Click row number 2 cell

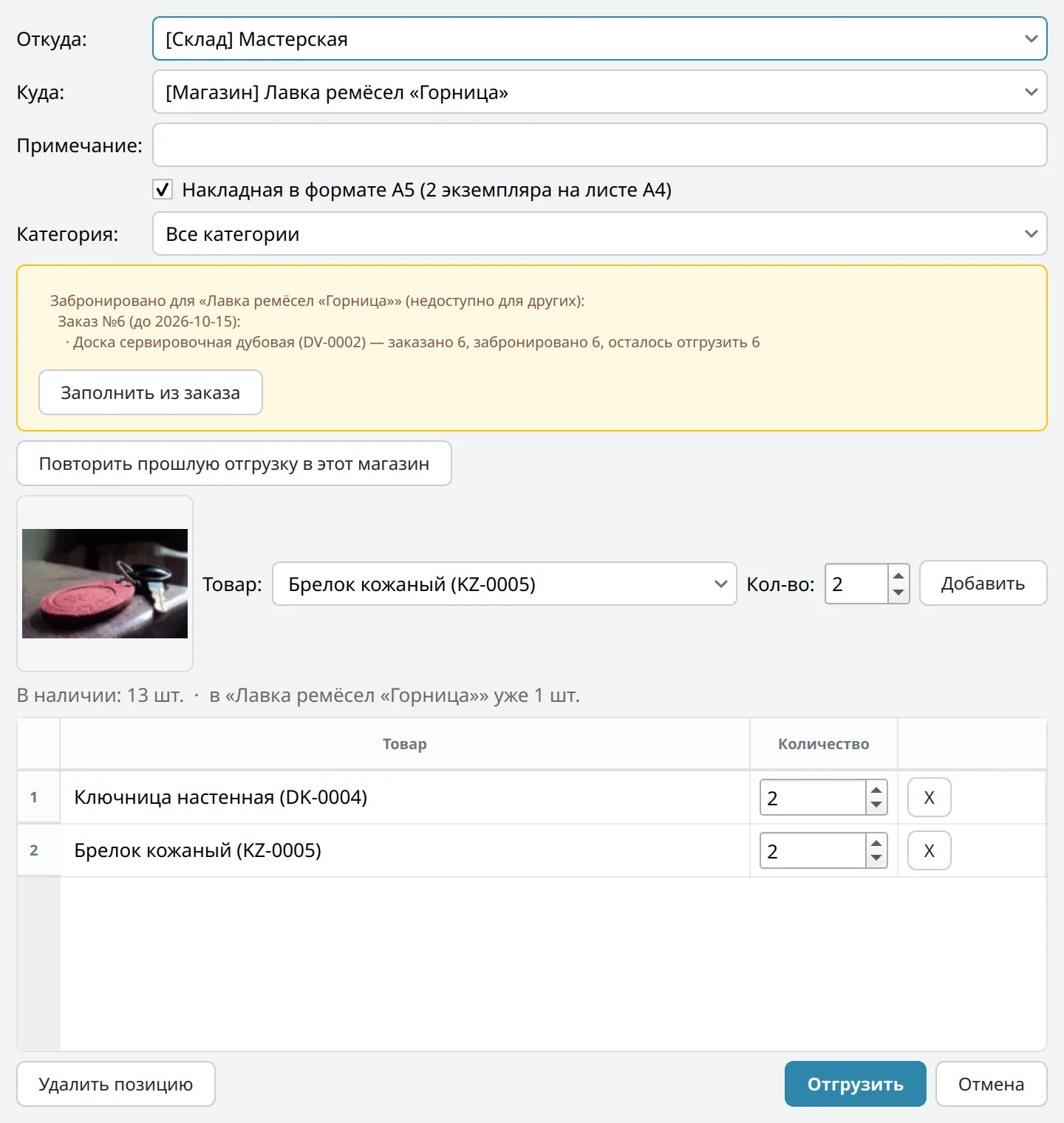(x=38, y=850)
